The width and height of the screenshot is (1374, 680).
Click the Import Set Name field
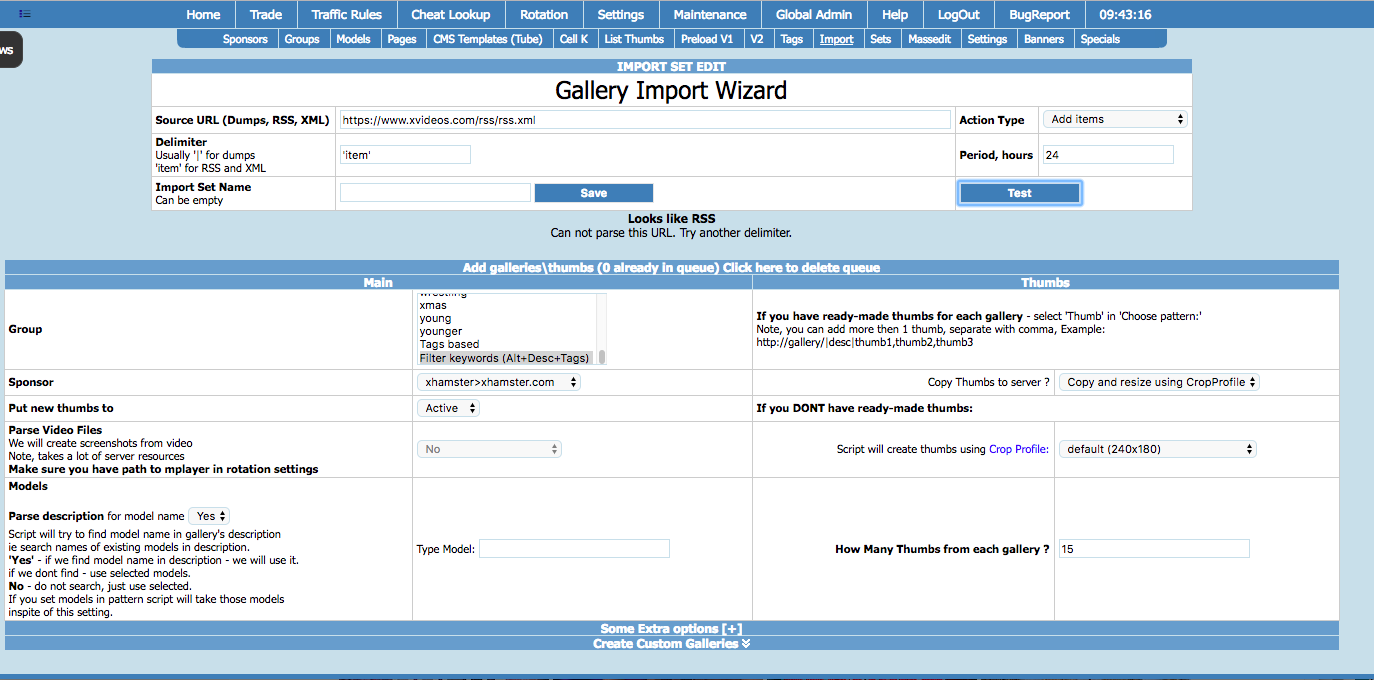[435, 193]
